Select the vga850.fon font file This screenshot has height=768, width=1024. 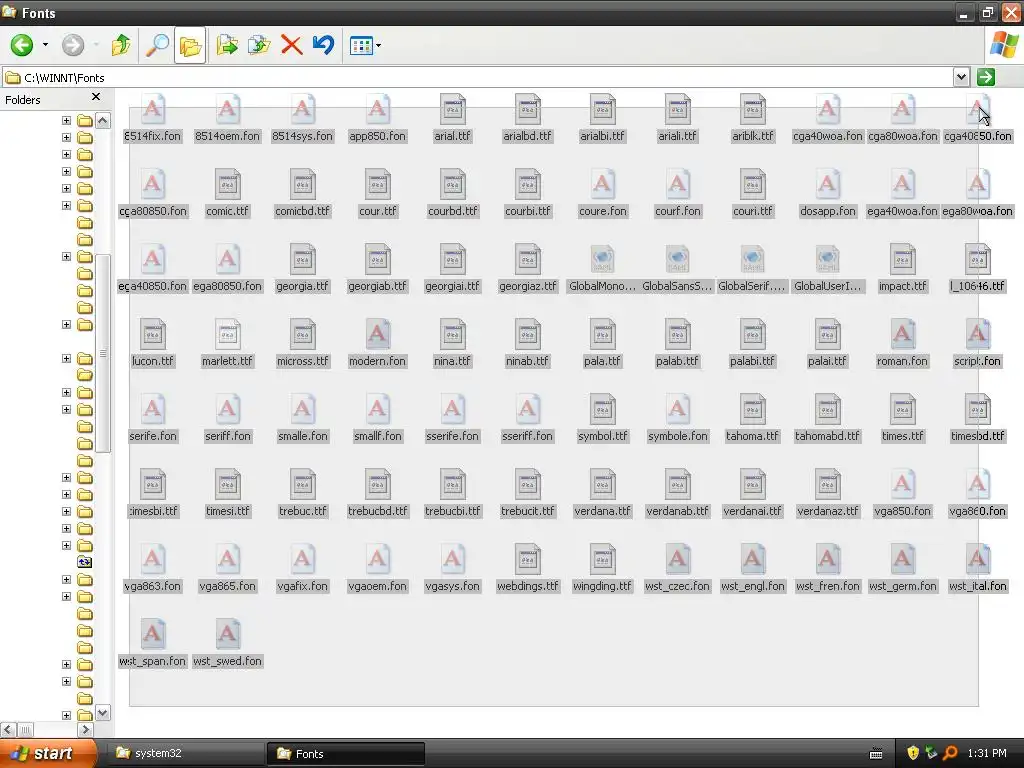click(903, 494)
